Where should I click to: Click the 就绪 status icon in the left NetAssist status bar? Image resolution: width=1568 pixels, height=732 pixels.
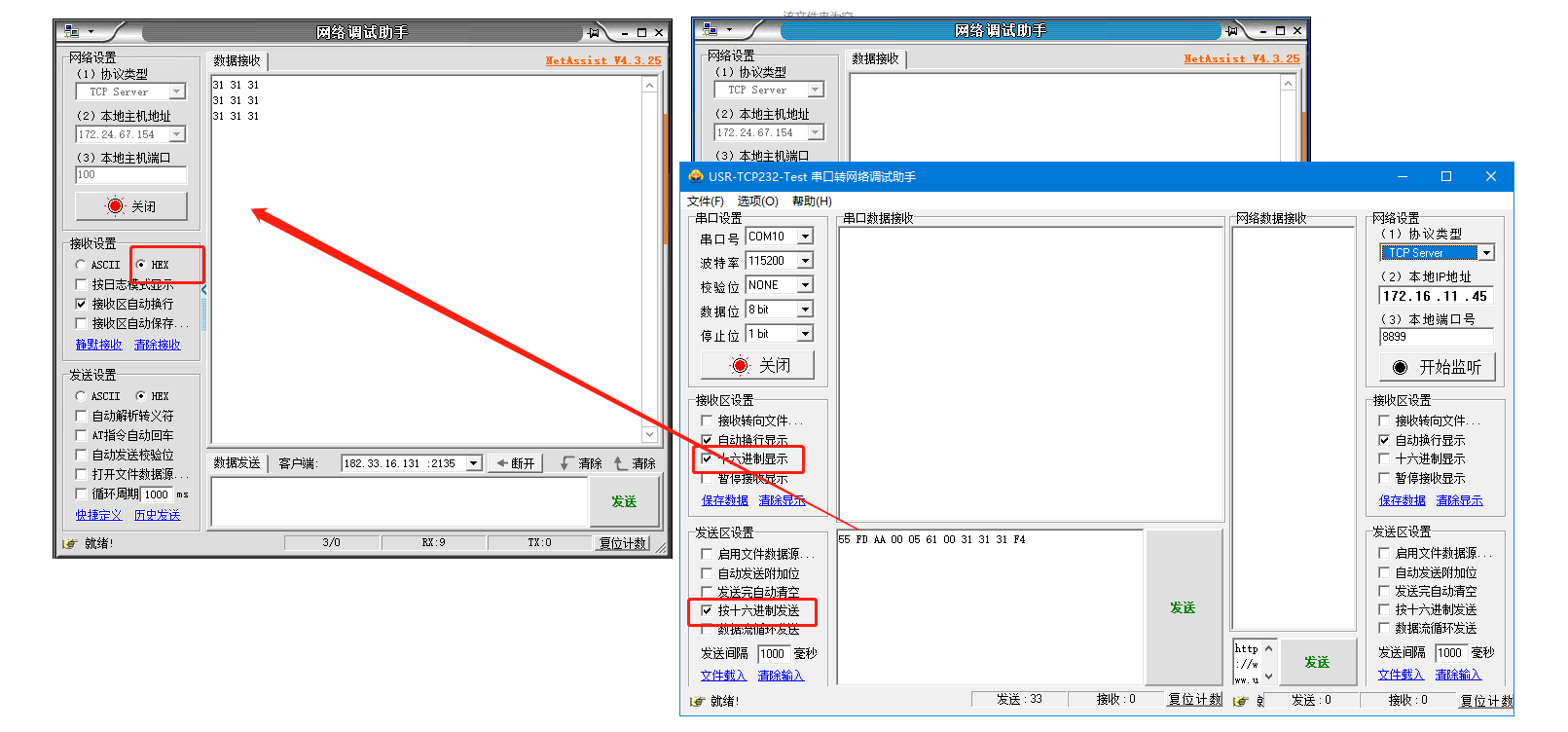(69, 543)
